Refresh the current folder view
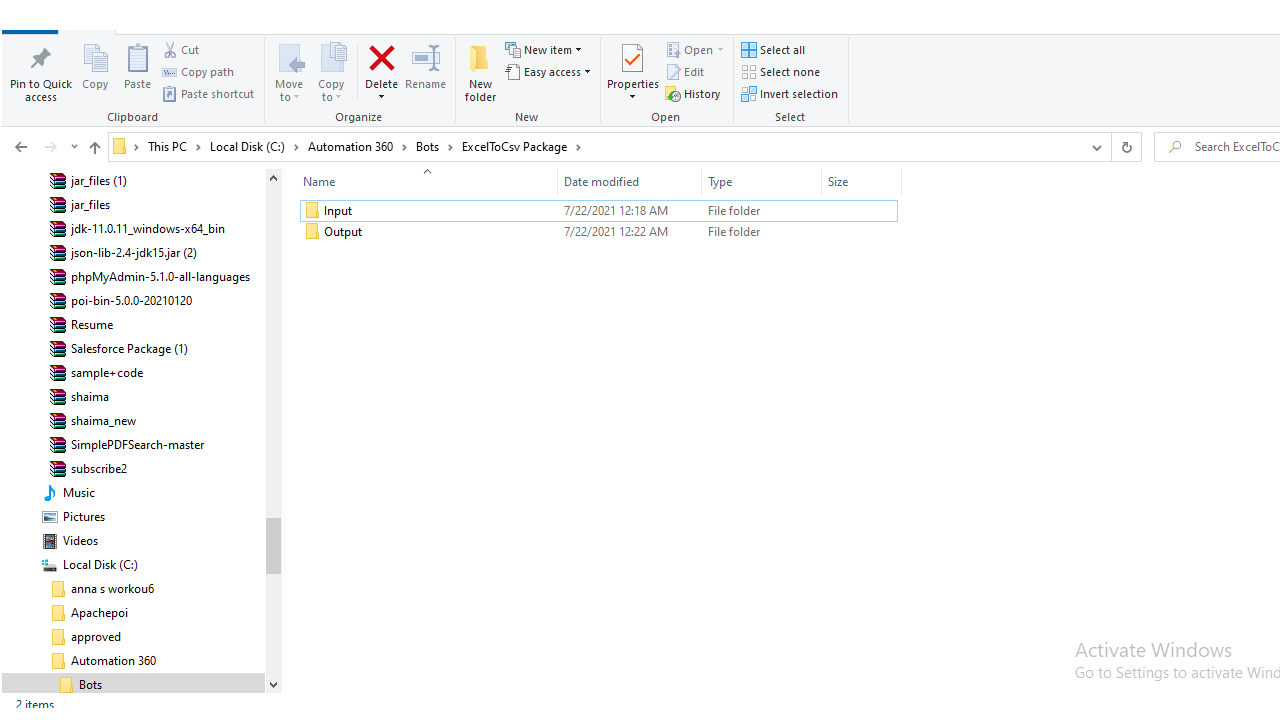1280x720 pixels. [x=1126, y=147]
